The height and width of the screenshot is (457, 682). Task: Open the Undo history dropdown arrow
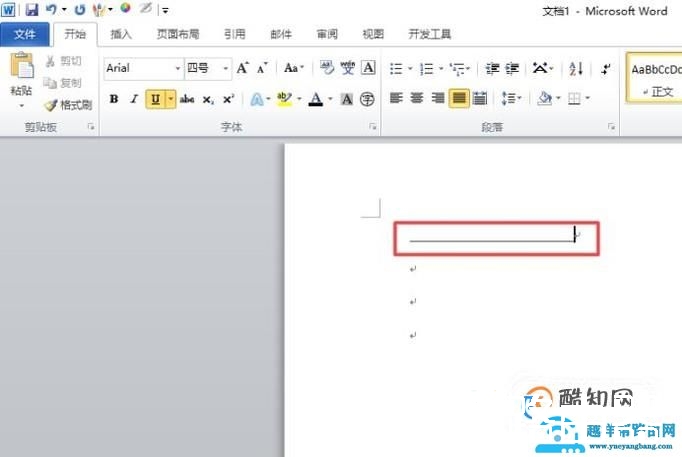(x=64, y=10)
